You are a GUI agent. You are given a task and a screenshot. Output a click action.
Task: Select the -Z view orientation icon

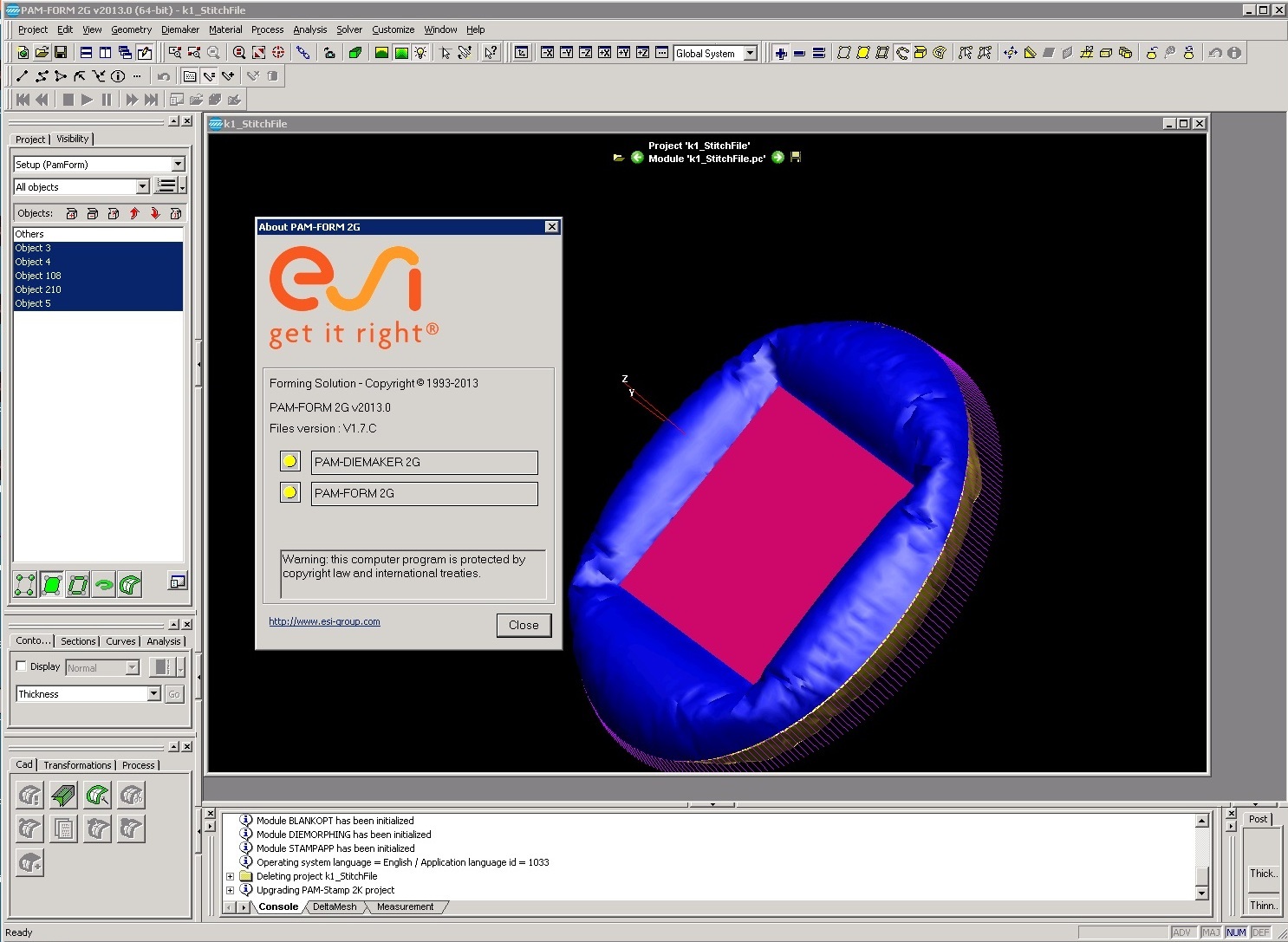586,53
